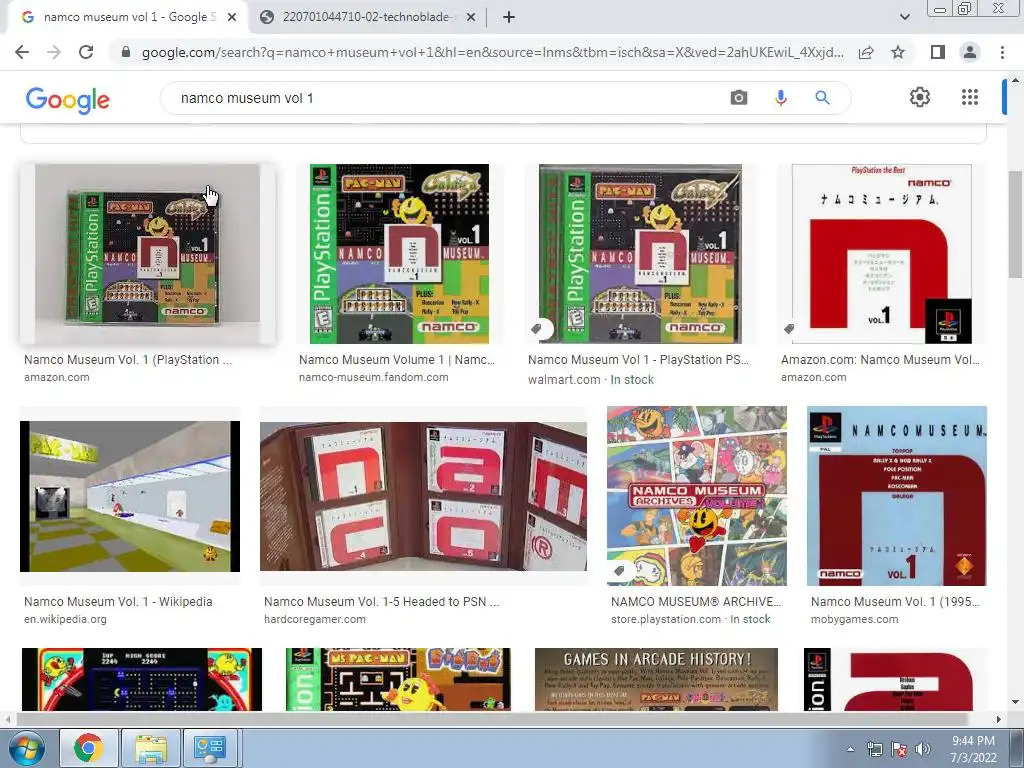Open the Chrome three-dot menu
The width and height of the screenshot is (1024, 768).
point(1002,52)
